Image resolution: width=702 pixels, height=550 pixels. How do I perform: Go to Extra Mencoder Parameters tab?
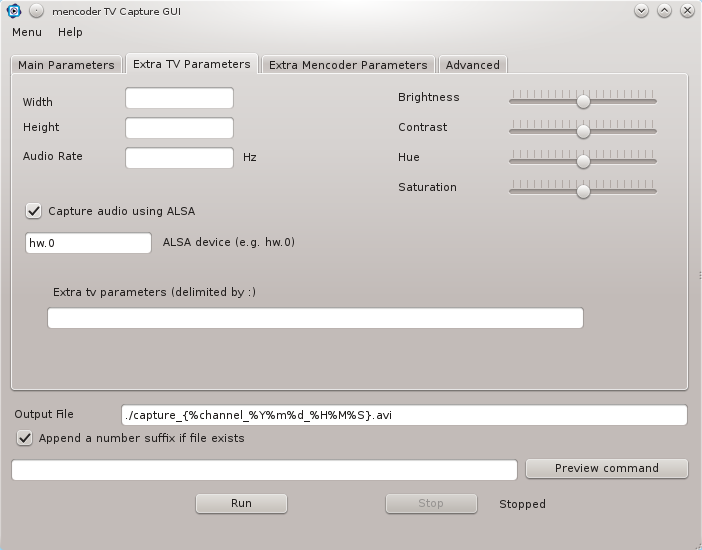[x=348, y=65]
